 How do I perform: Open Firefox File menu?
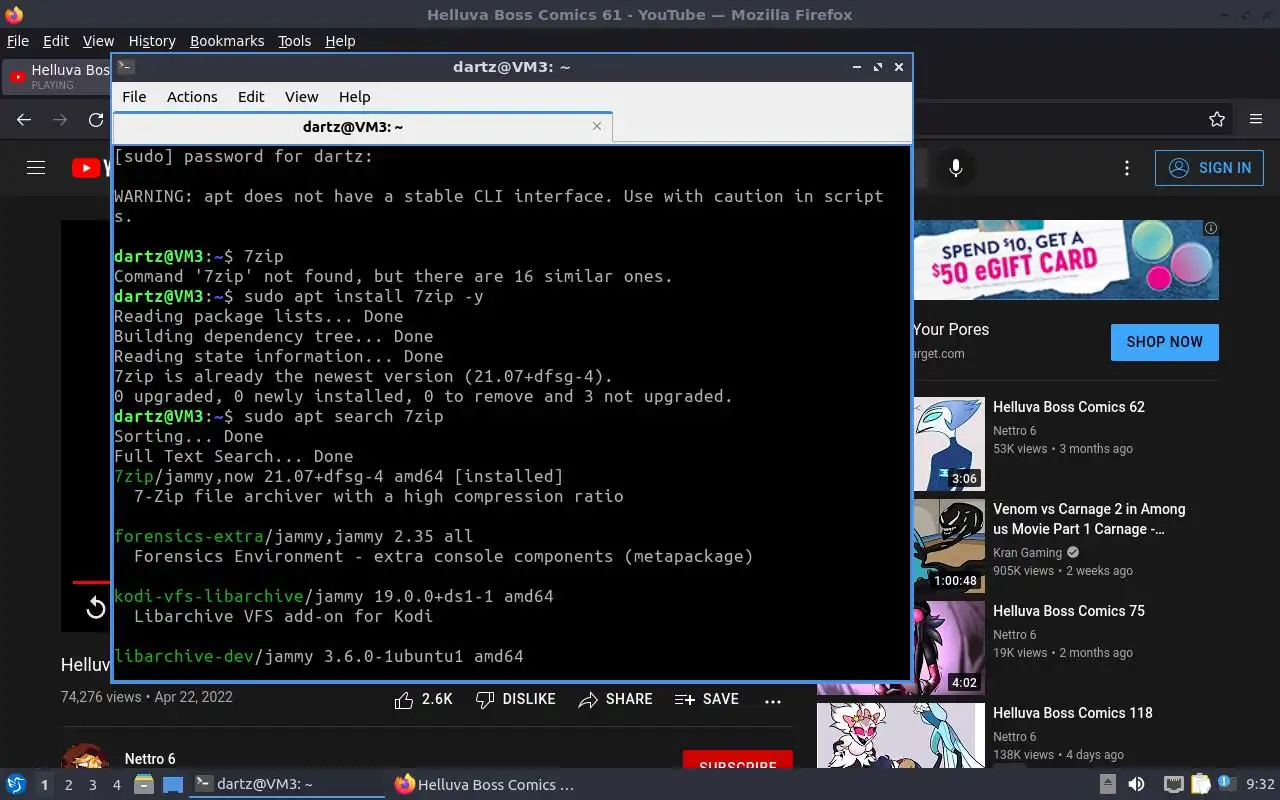tap(18, 41)
